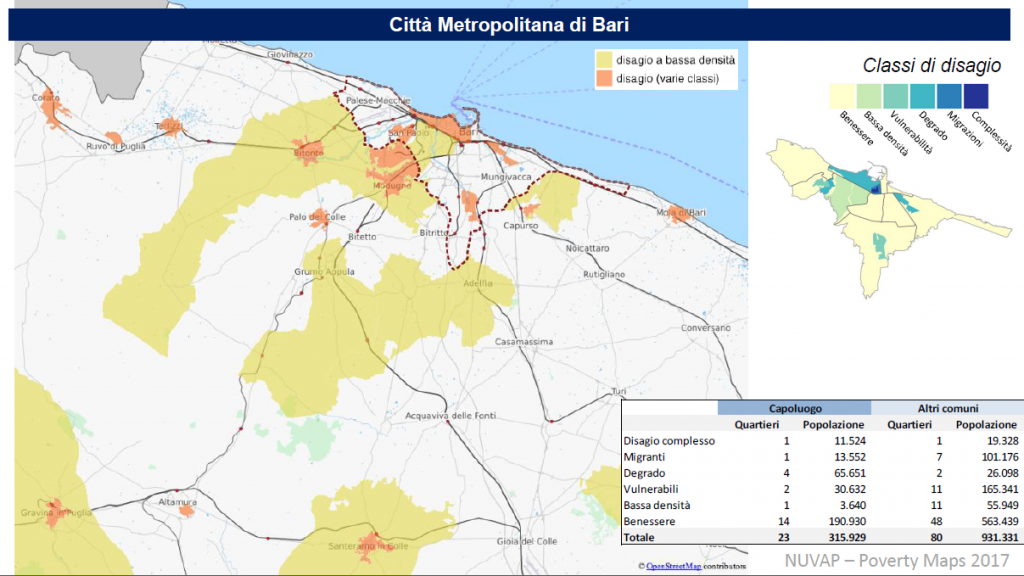Image resolution: width=1024 pixels, height=576 pixels.
Task: Select the pale yellow Benessere class swatch
Action: point(842,96)
